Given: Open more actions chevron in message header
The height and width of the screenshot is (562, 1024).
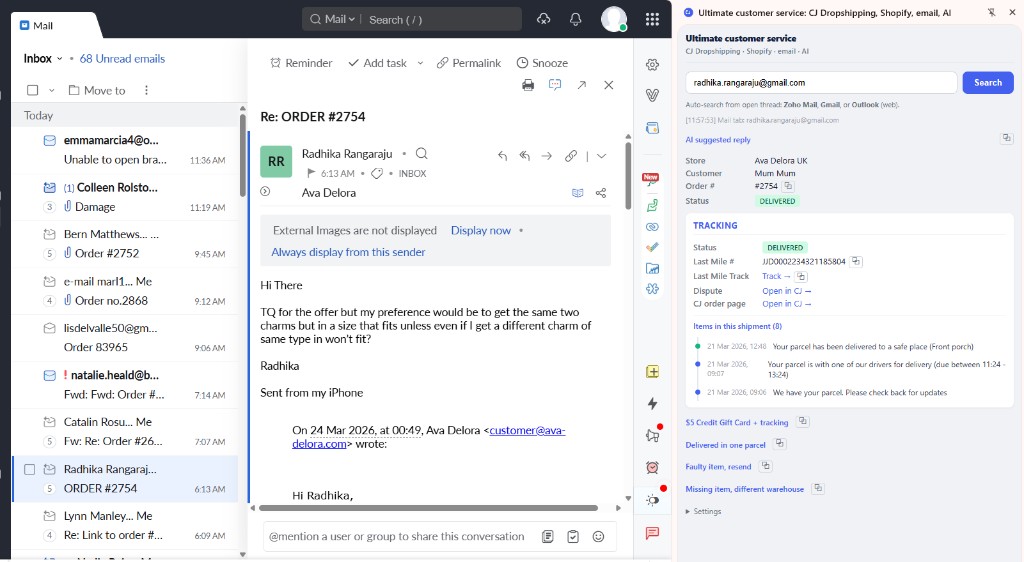Looking at the screenshot, I should 601,156.
